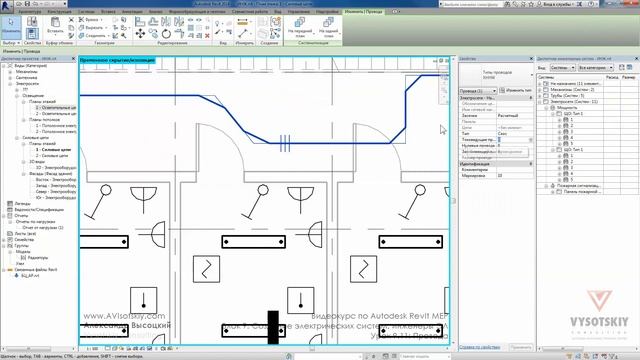Click the Маркировка value field
The width and height of the screenshot is (640, 360).
click(515, 176)
